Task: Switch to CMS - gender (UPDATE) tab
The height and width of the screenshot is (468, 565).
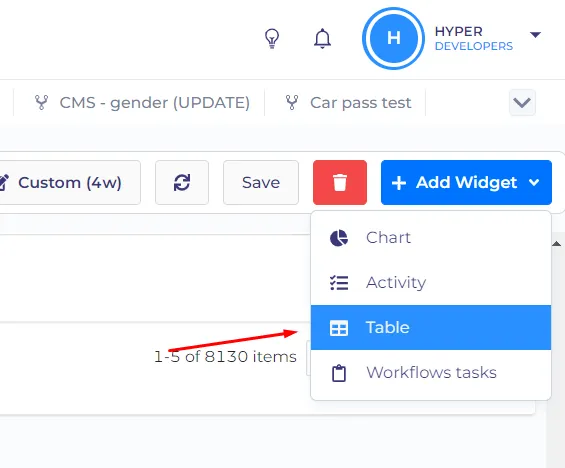Action: (x=142, y=103)
